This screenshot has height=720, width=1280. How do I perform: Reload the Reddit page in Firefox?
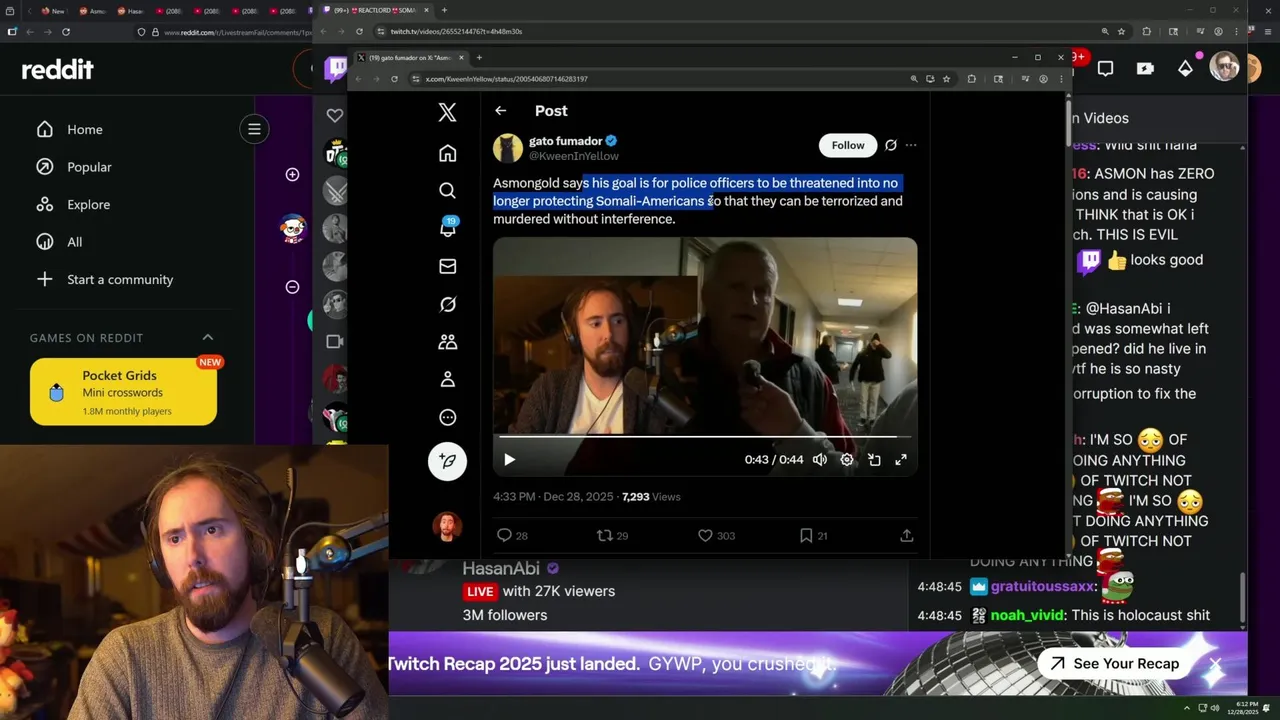click(x=65, y=32)
